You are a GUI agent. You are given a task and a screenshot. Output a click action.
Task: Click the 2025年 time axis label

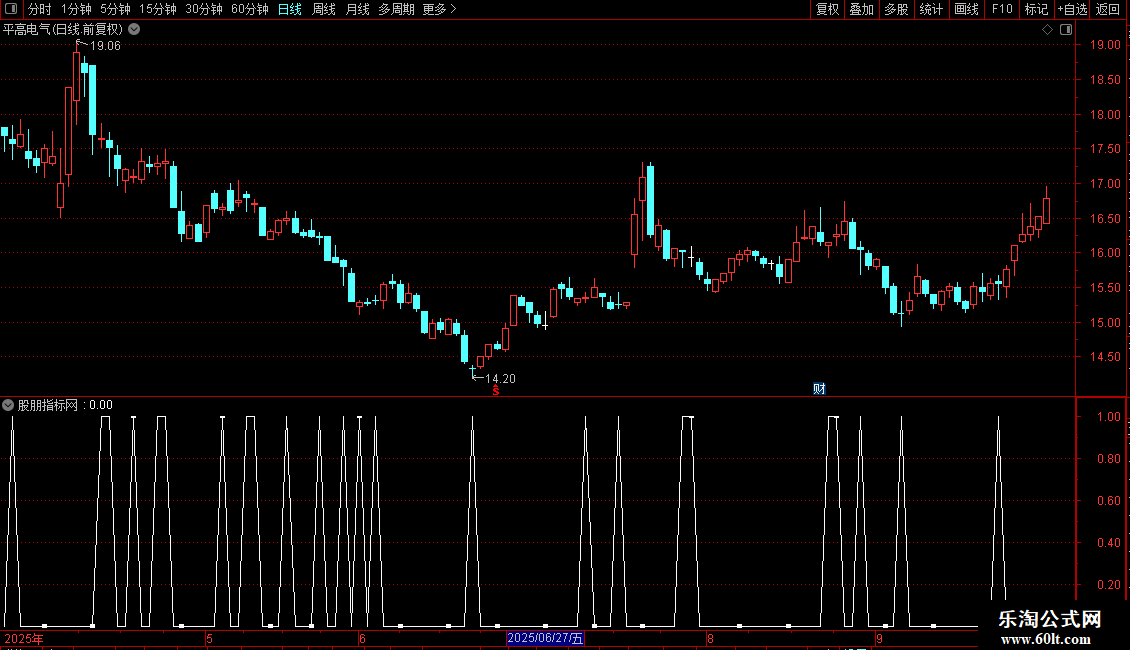pyautogui.click(x=24, y=638)
